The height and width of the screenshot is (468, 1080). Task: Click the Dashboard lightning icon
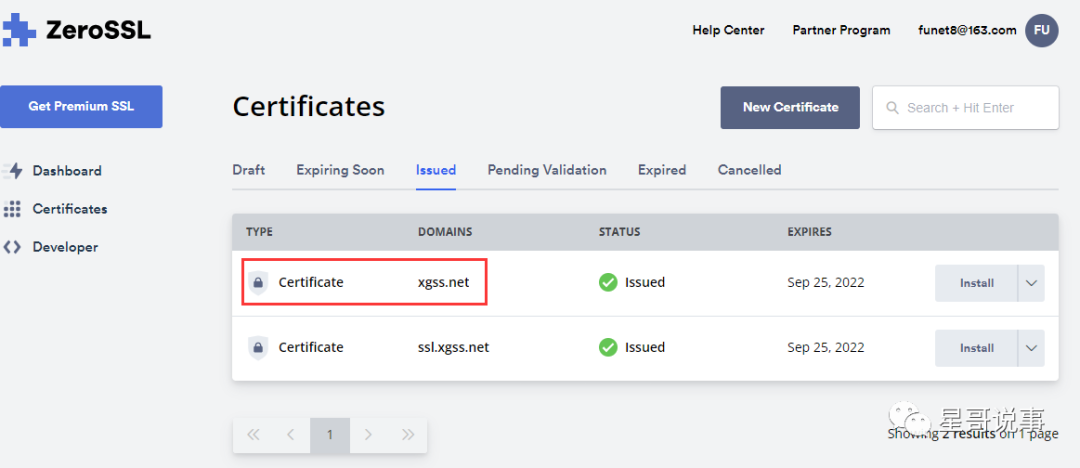(x=13, y=171)
